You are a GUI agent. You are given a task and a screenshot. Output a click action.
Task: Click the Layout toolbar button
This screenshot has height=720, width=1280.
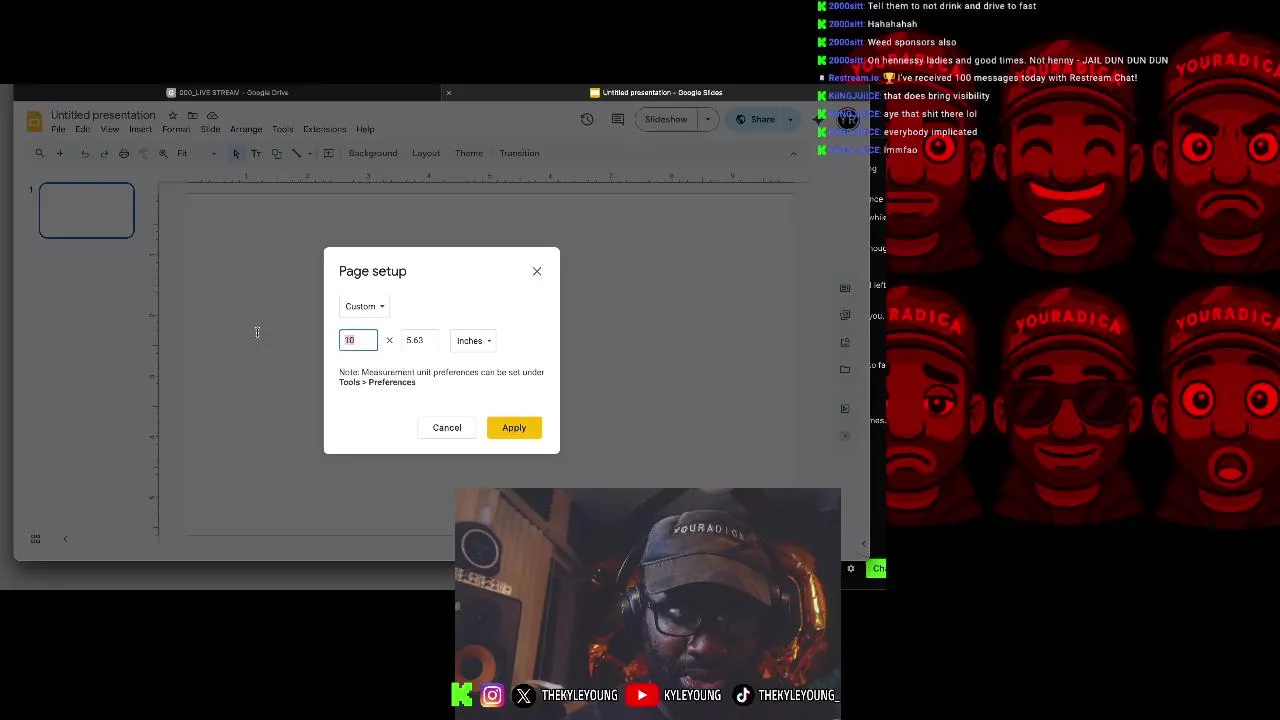click(x=426, y=153)
